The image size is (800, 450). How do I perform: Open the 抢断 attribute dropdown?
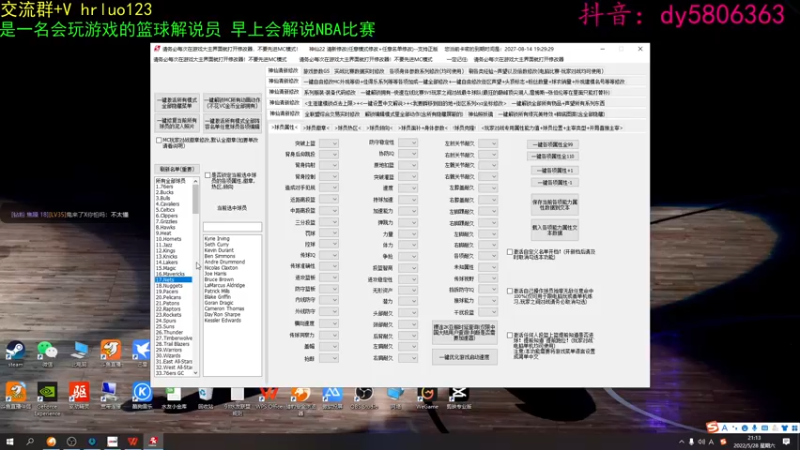pyautogui.click(x=329, y=358)
